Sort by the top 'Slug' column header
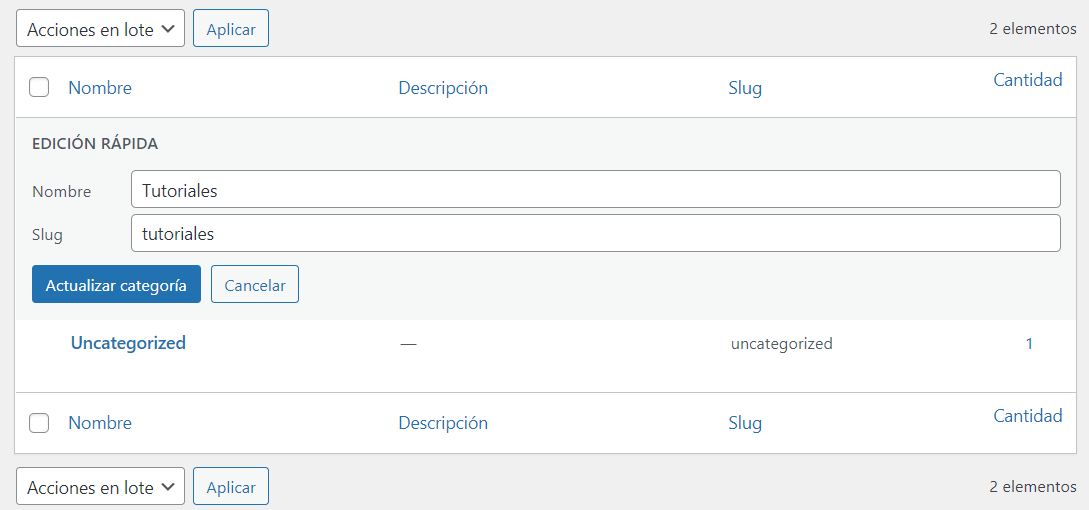The width and height of the screenshot is (1089, 510). coord(745,88)
